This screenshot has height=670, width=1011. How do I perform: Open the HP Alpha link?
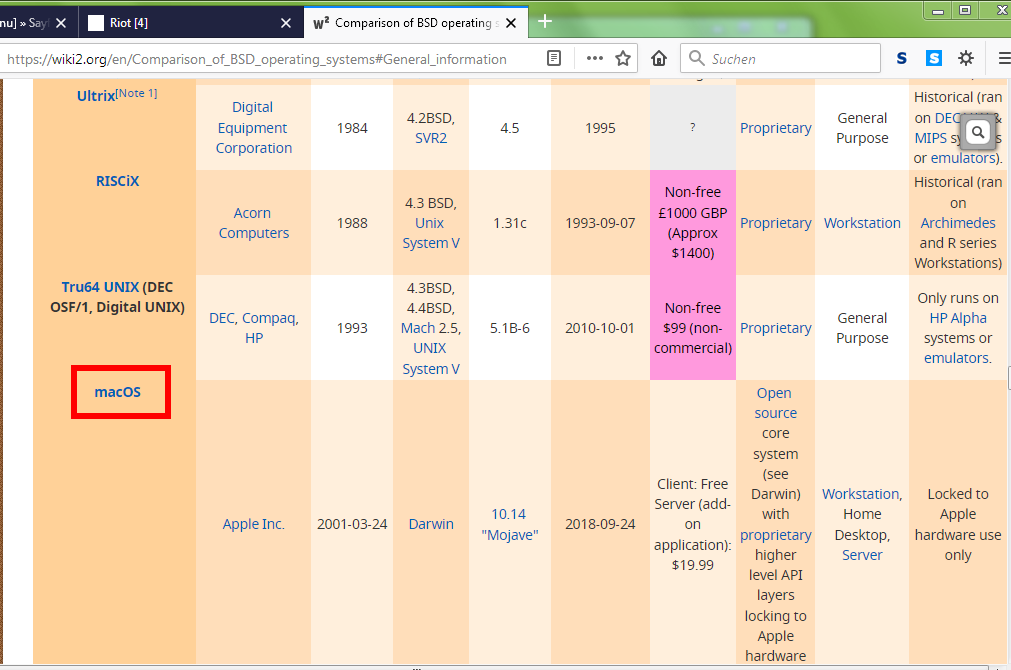(957, 318)
